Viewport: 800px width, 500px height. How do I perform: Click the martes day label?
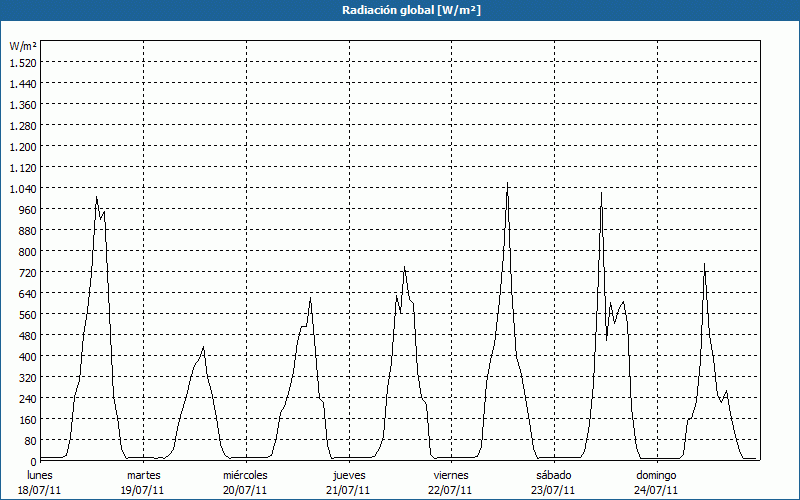click(x=143, y=475)
